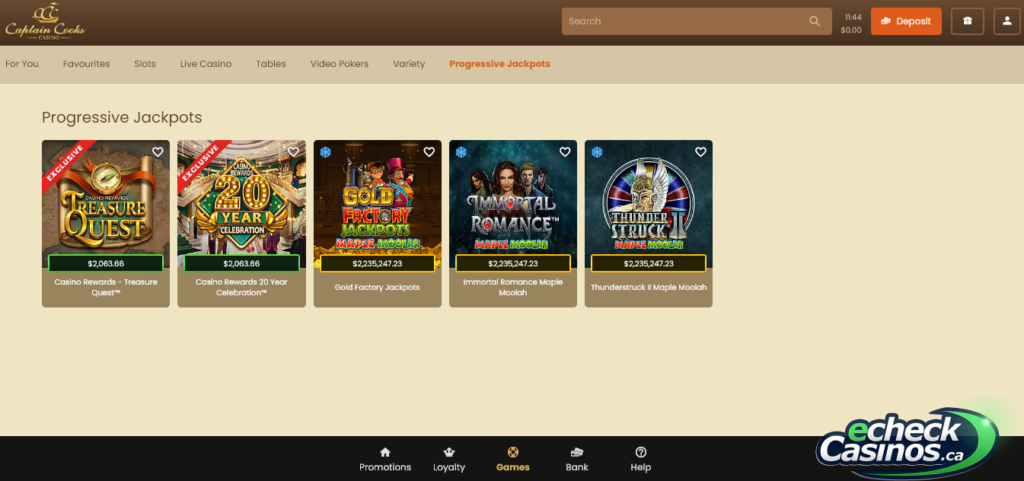1024x481 pixels.
Task: Click the Bank cash icon
Action: pyautogui.click(x=577, y=452)
